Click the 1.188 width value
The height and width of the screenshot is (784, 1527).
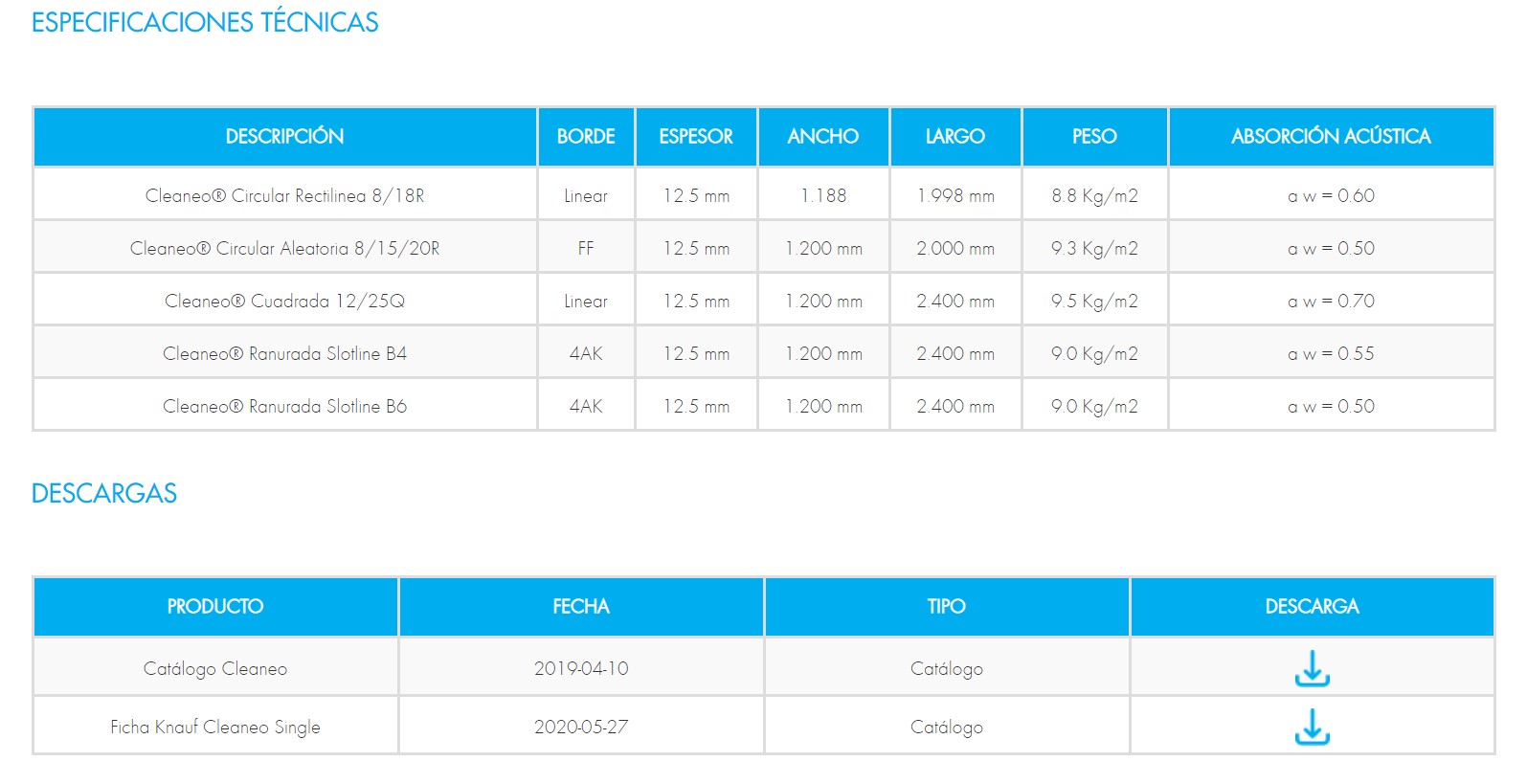(823, 195)
